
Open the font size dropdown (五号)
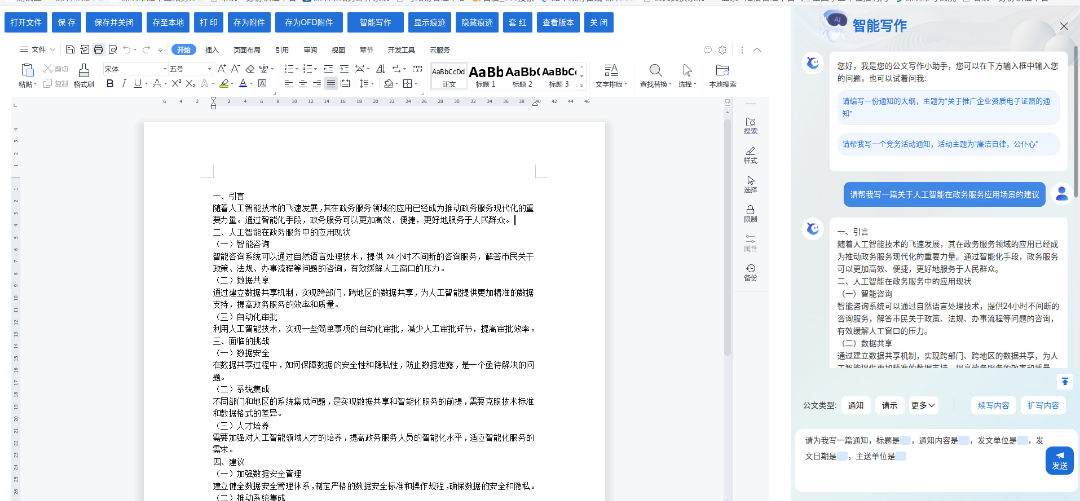pyautogui.click(x=209, y=69)
